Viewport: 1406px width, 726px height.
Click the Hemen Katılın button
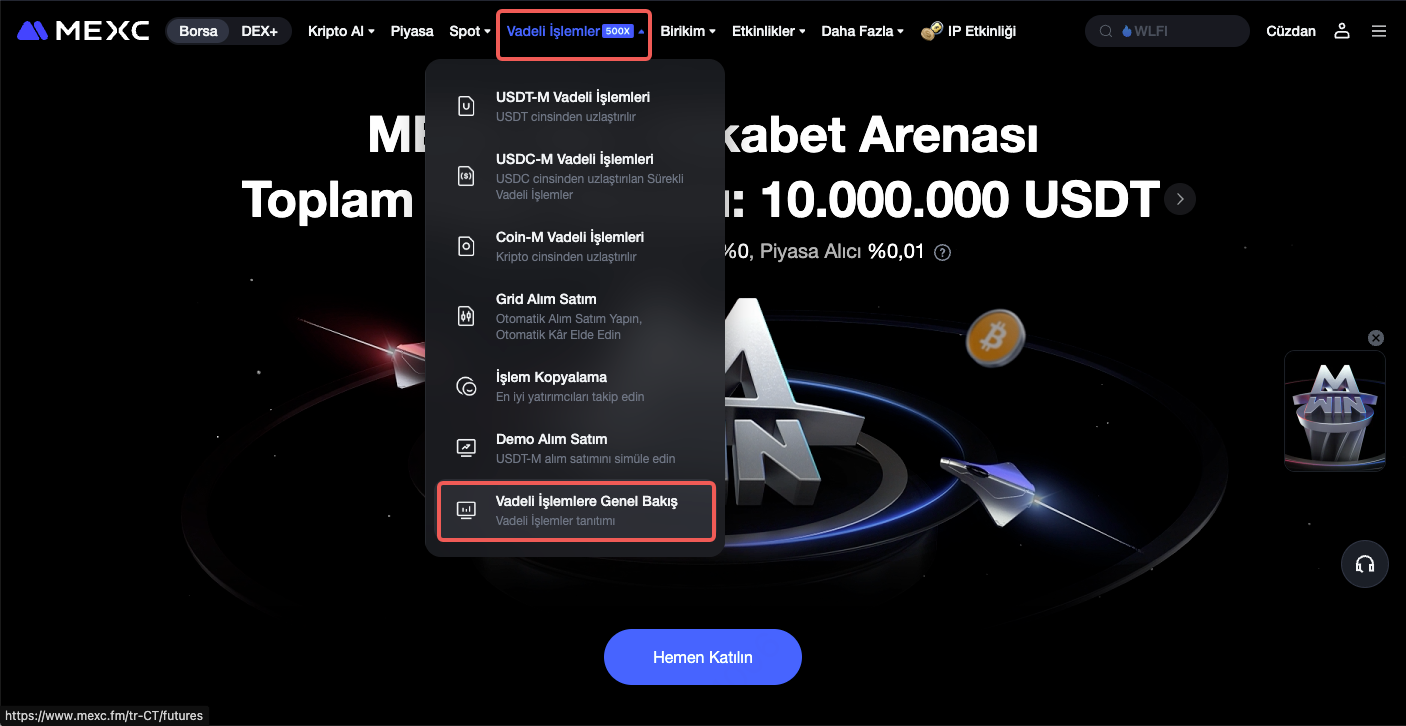click(703, 657)
